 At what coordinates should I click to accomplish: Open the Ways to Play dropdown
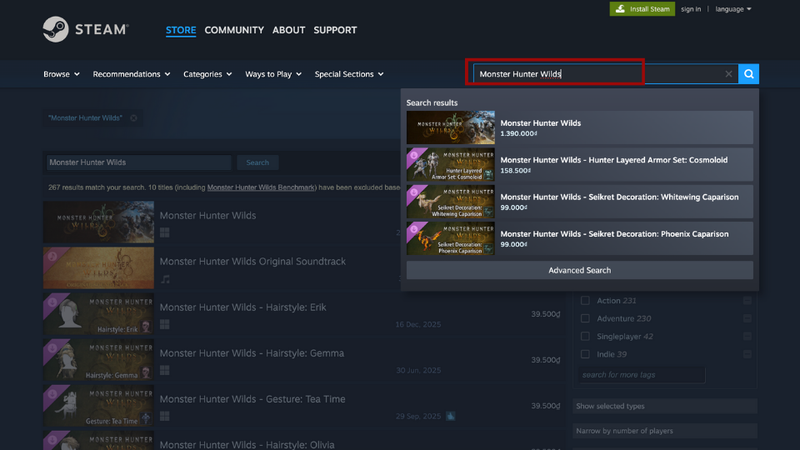click(x=273, y=74)
